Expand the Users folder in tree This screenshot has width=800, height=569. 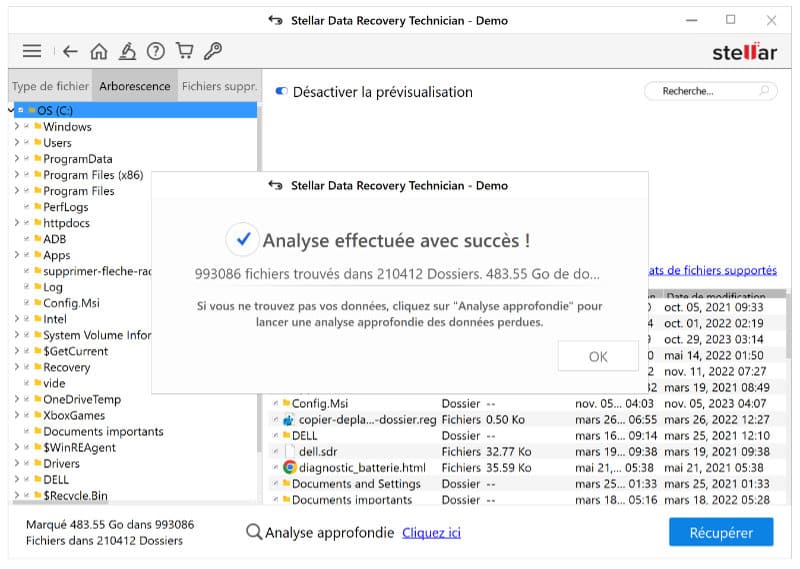(x=16, y=143)
